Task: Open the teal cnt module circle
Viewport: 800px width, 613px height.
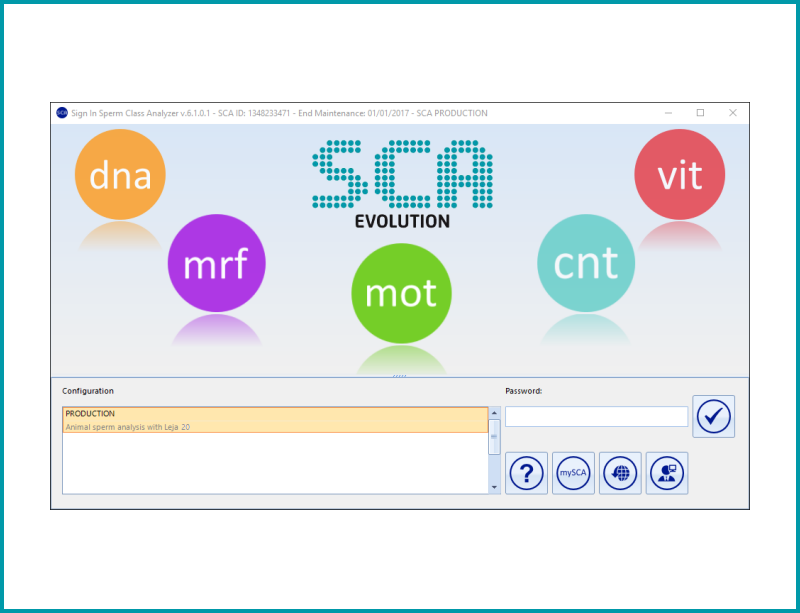Action: point(586,263)
